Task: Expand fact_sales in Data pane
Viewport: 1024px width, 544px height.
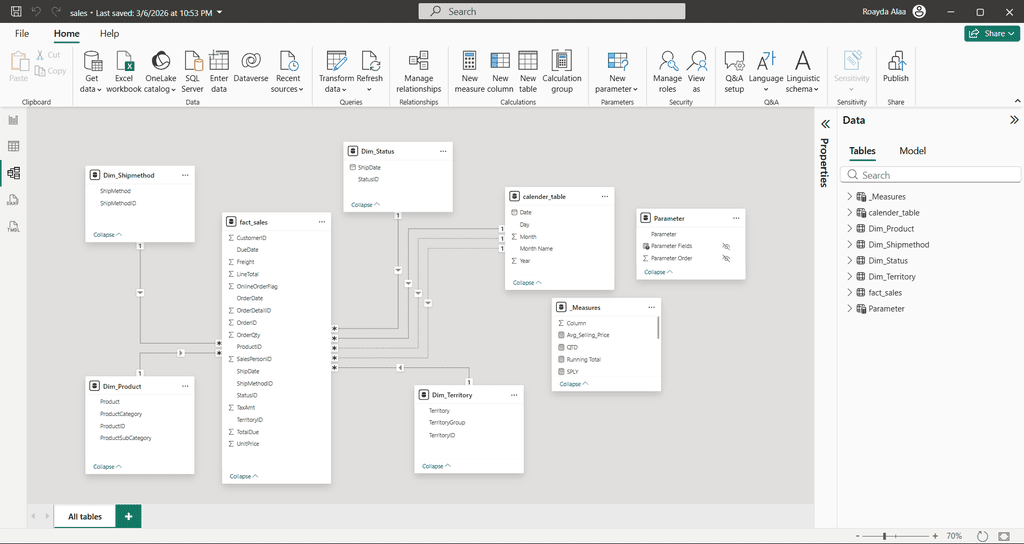Action: [x=850, y=293]
